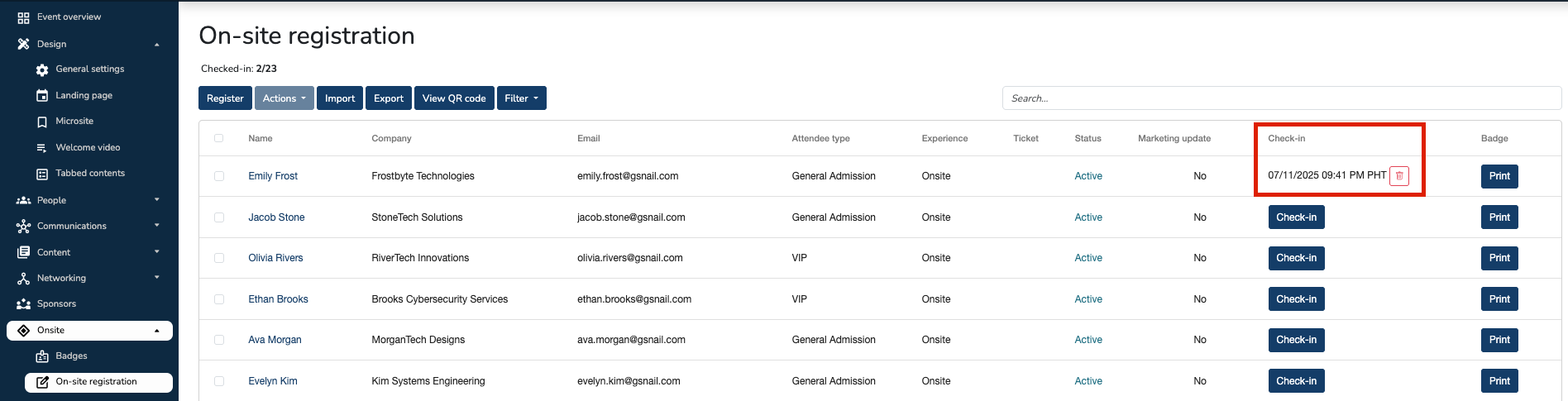Delete Emily Frost's check-in with trash icon

pos(1399,176)
